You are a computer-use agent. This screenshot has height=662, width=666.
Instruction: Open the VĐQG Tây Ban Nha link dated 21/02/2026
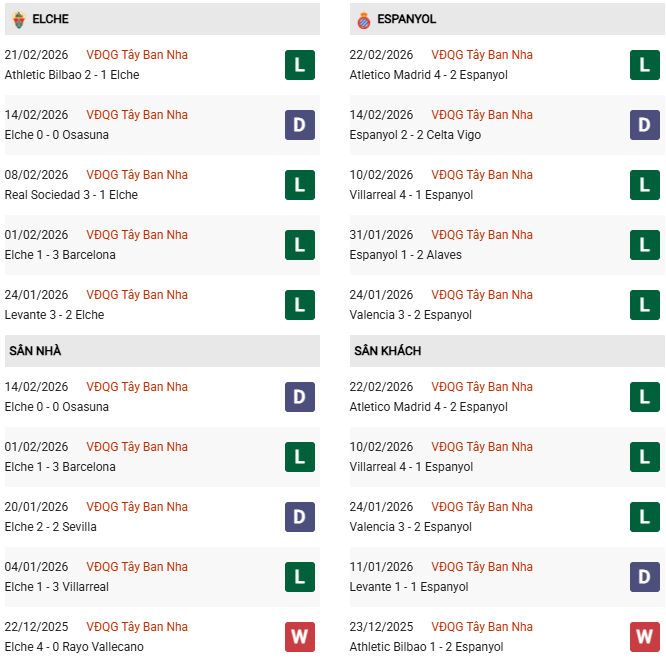[137, 55]
